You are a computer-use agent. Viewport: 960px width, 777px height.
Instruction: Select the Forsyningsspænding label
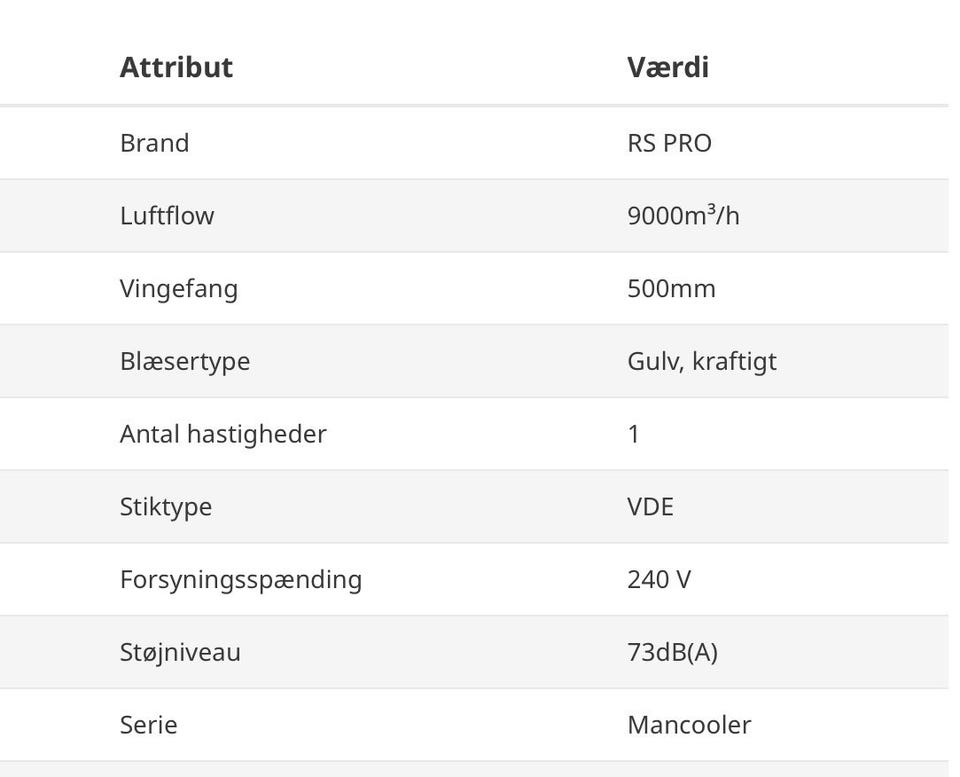[x=241, y=579]
